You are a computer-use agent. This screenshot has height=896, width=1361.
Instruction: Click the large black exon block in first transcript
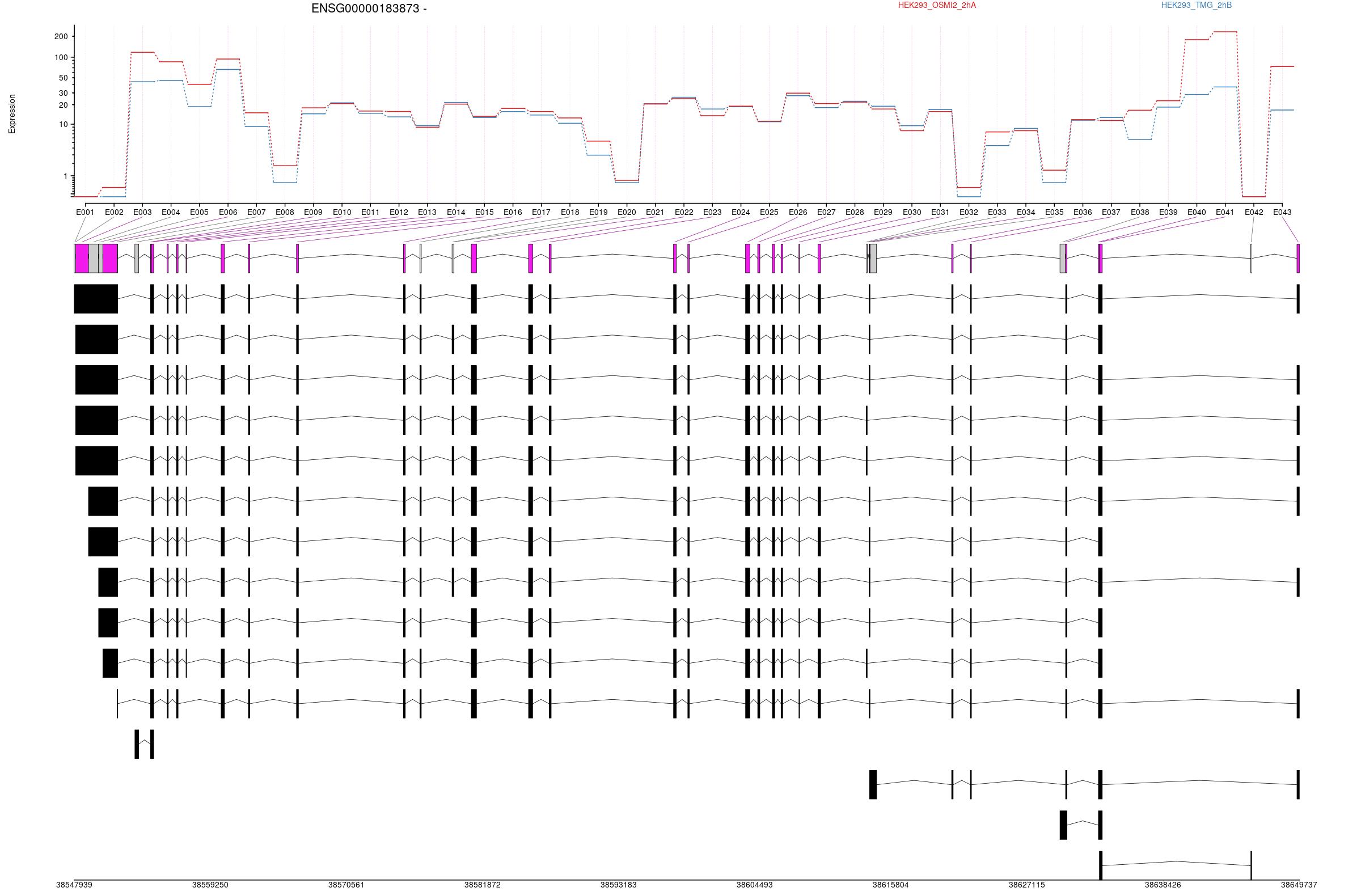coord(95,299)
